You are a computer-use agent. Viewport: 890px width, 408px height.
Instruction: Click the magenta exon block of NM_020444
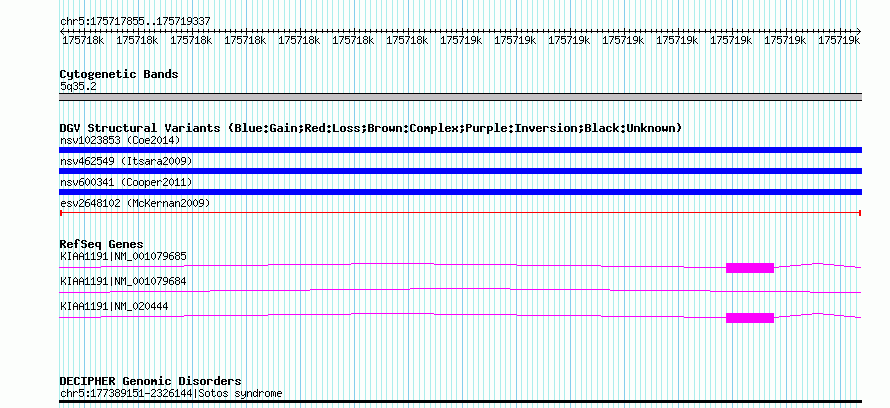[x=750, y=318]
